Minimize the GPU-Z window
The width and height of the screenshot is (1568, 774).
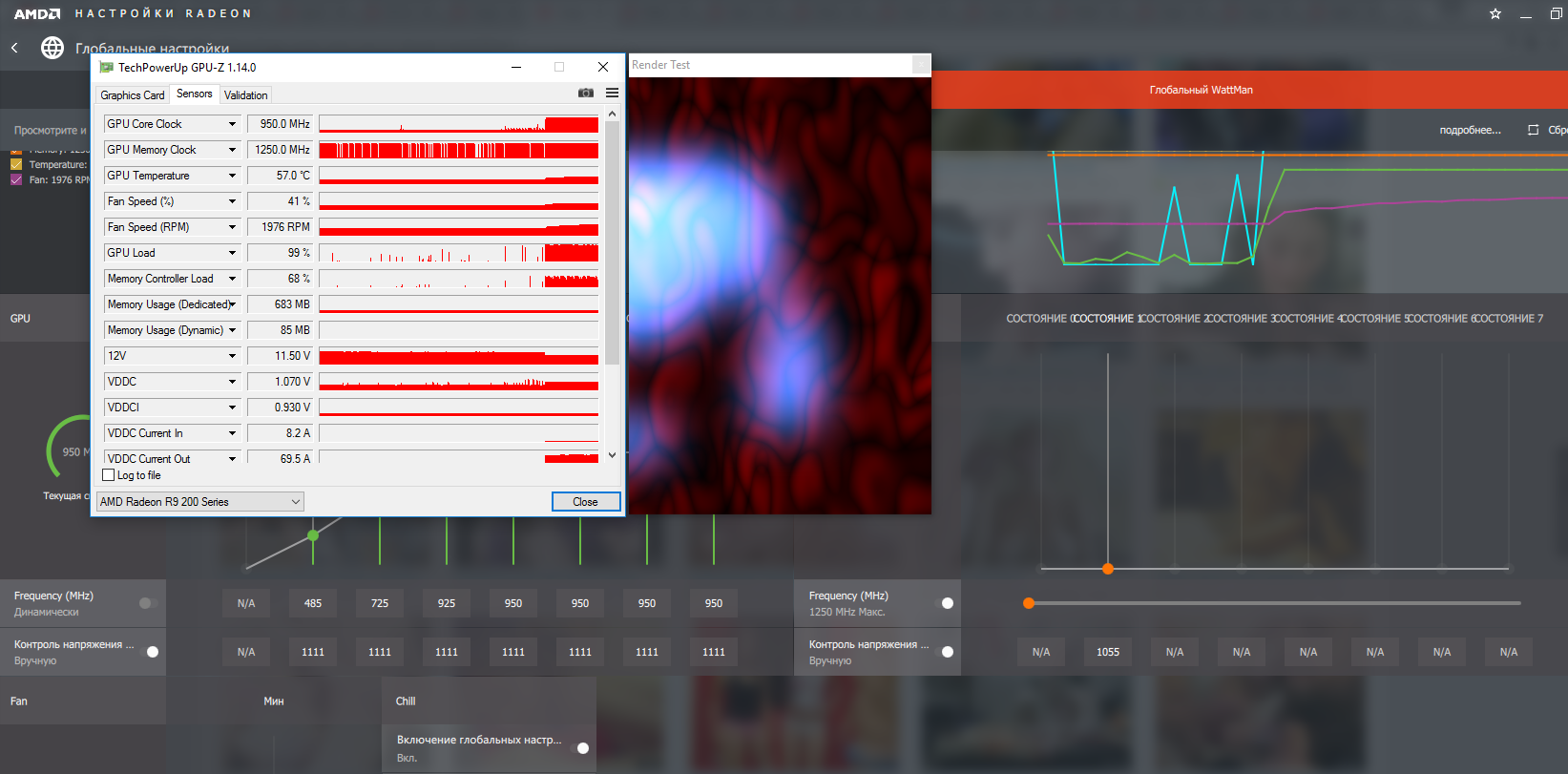coord(516,67)
